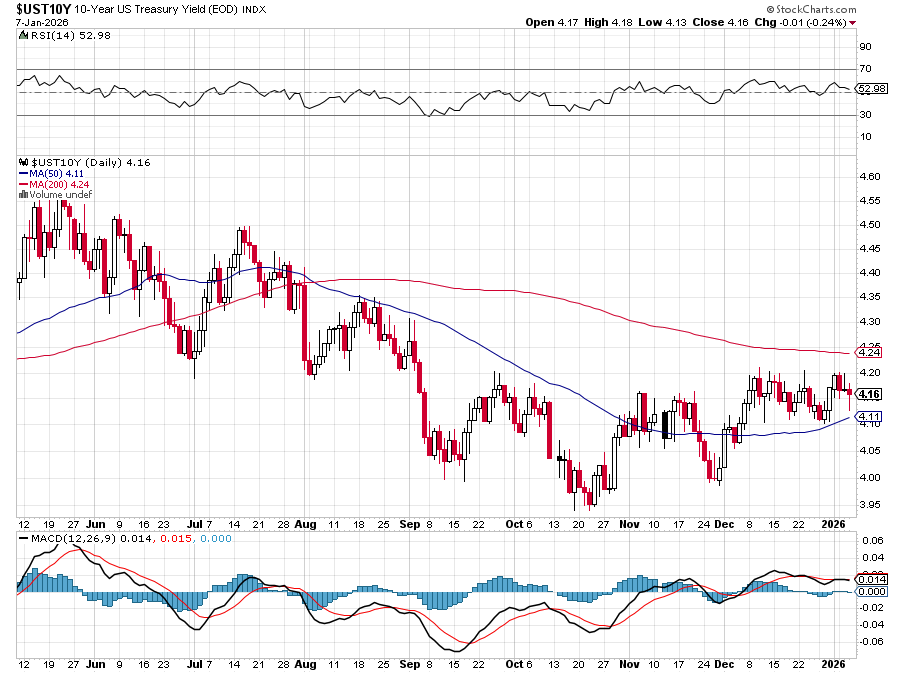Image resolution: width=900 pixels, height=673 pixels.
Task: Click the red MA(200) legend line
Action: coord(24,184)
